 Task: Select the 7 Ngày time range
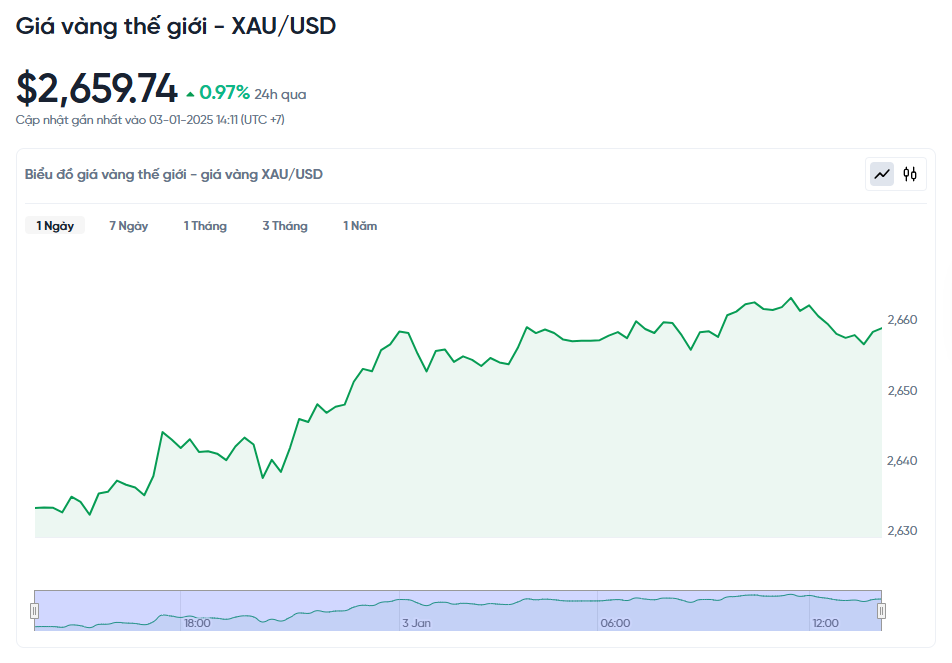pyautogui.click(x=129, y=226)
